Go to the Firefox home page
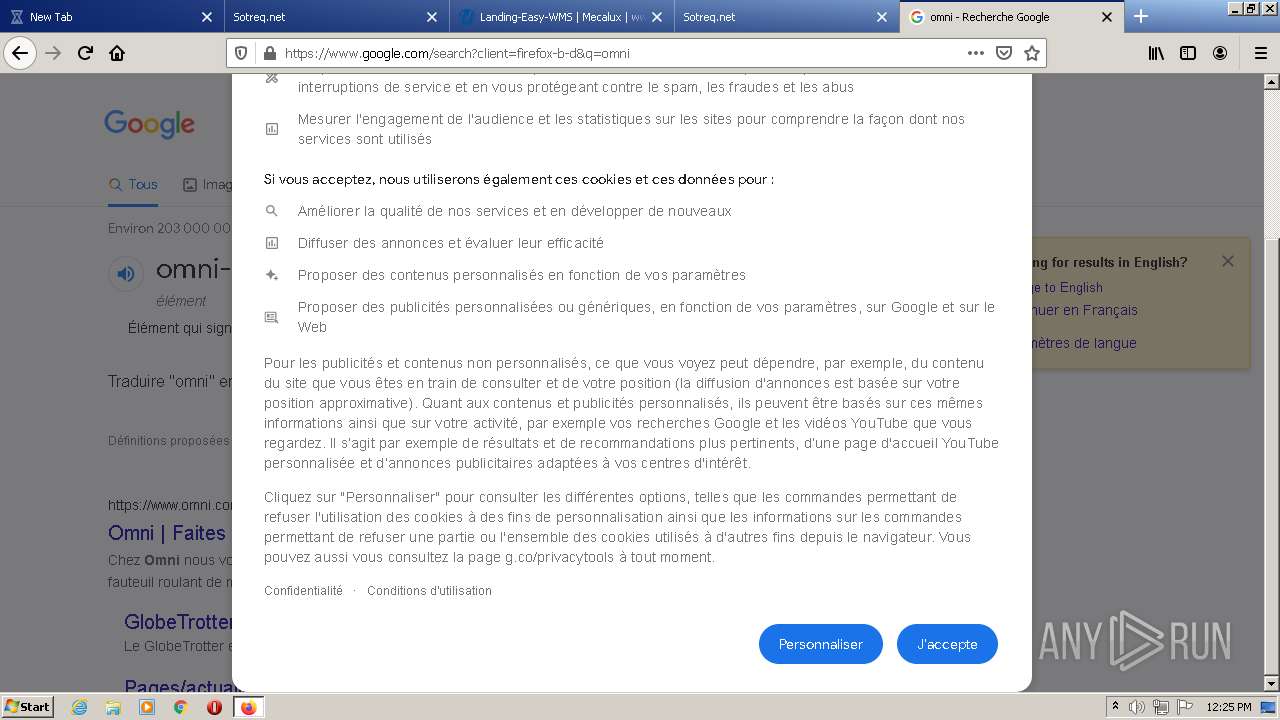 117,53
